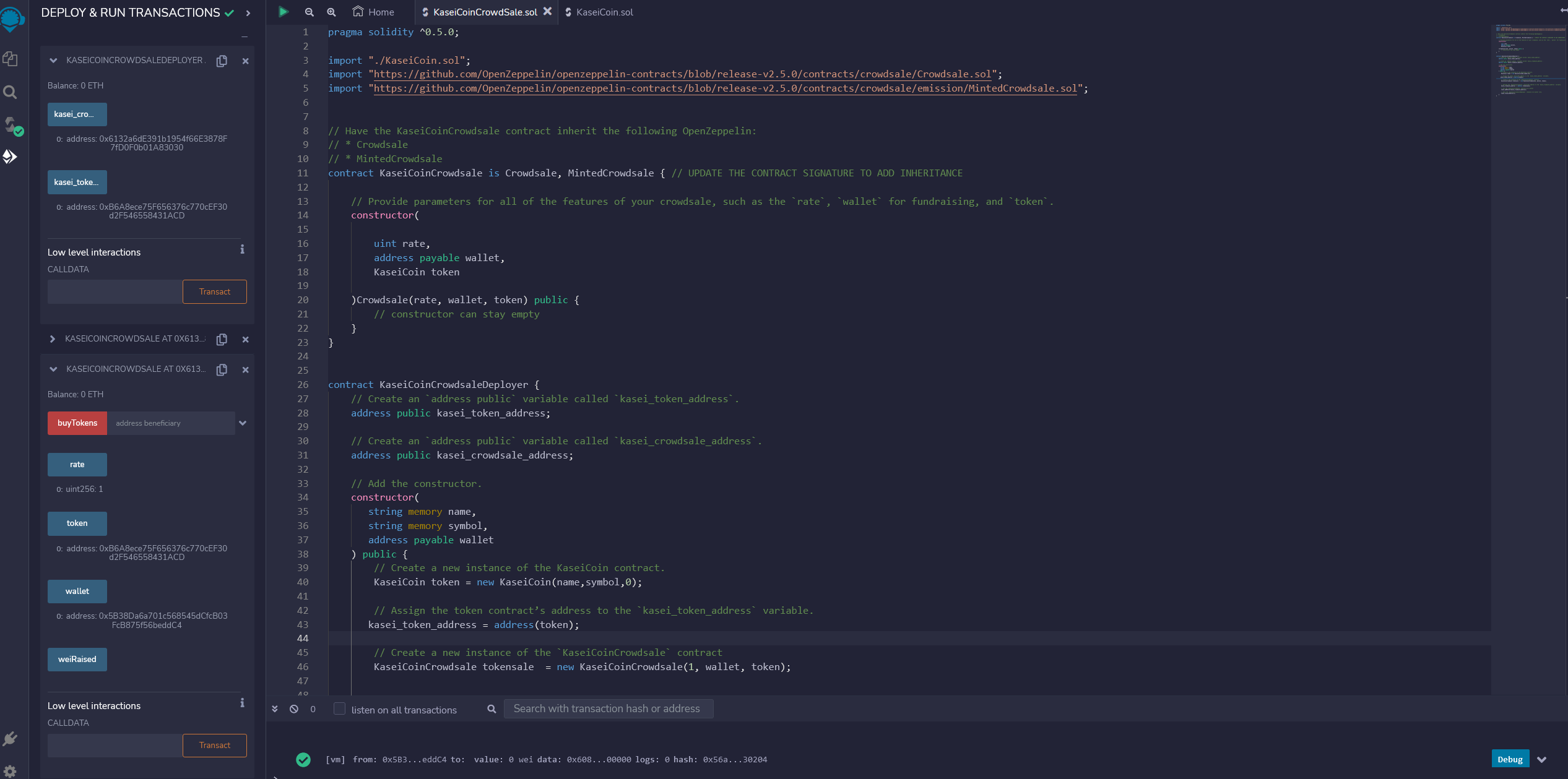This screenshot has width=1568, height=779.
Task: Open the Settings gear icon
Action: click(10, 772)
